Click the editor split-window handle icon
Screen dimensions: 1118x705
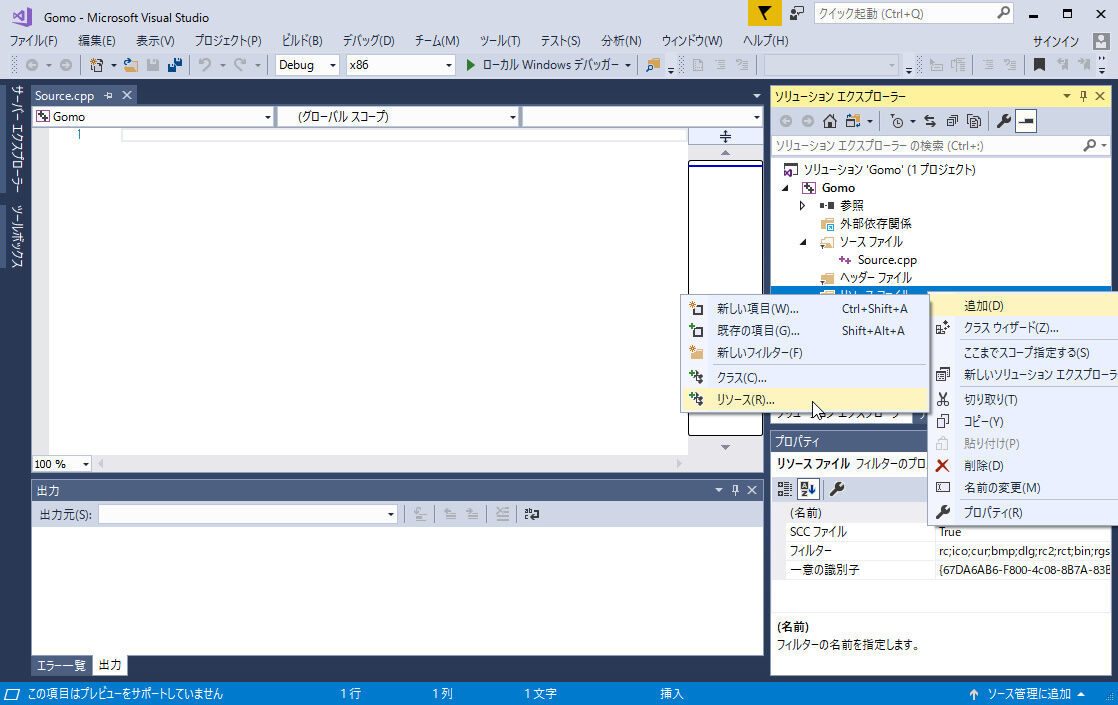[x=725, y=136]
